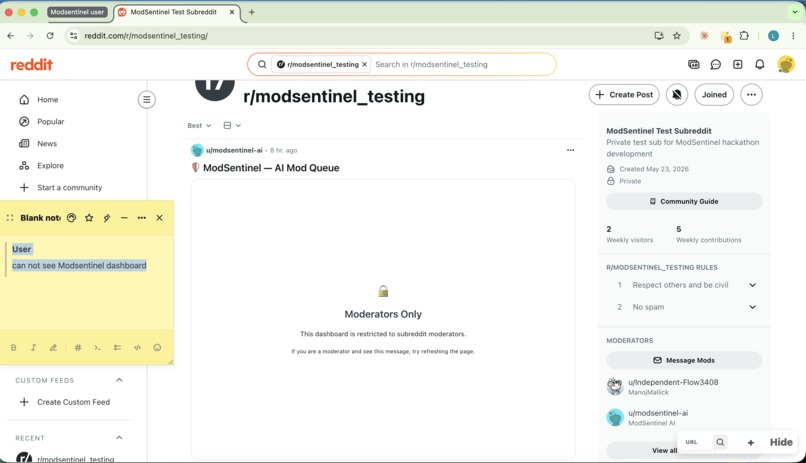The height and width of the screenshot is (463, 806).
Task: Expand the 'No spam' rule
Action: pos(753,307)
